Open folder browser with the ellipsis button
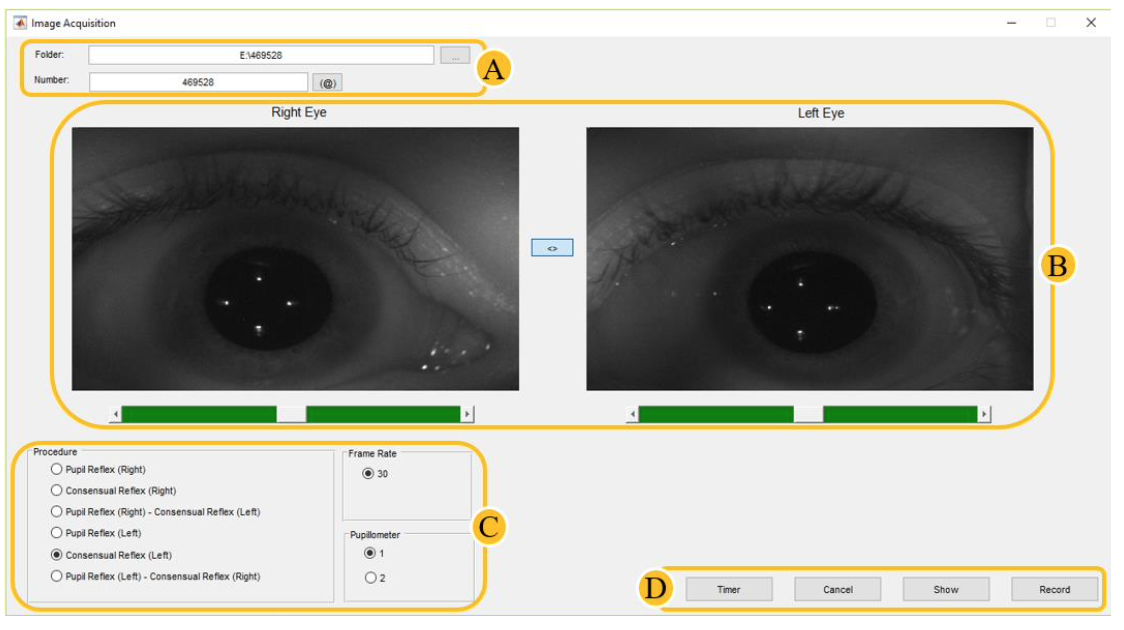Screen dimensions: 1124x630 [455, 55]
